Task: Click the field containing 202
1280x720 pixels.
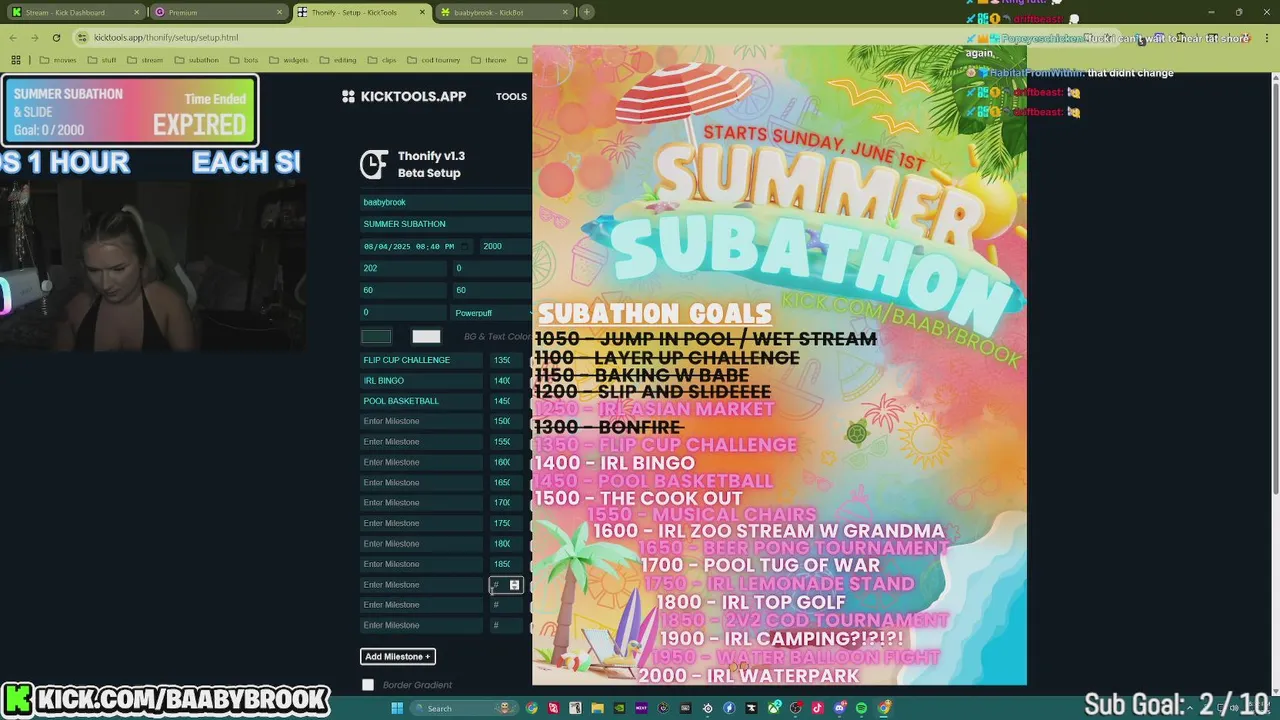Action: tap(404, 268)
